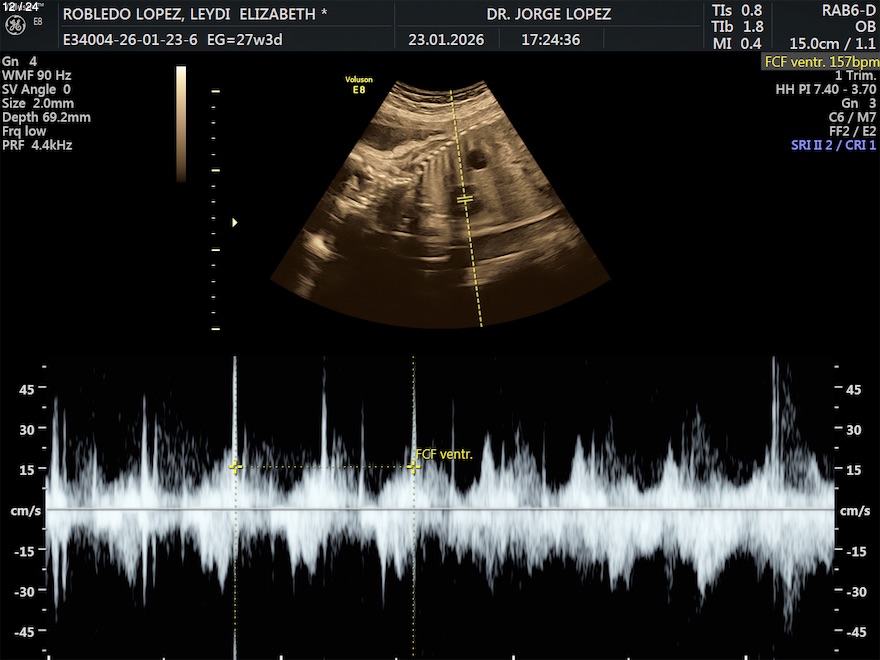Click the SV Angle 0 parameter

point(36,89)
